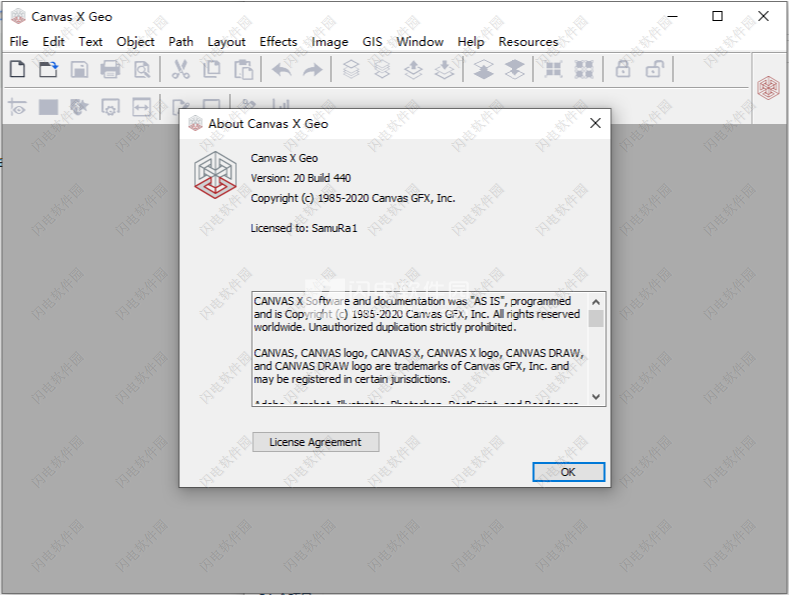Viewport: 789px width, 596px height.
Task: Click the closed padlock Lock icon
Action: click(x=623, y=69)
